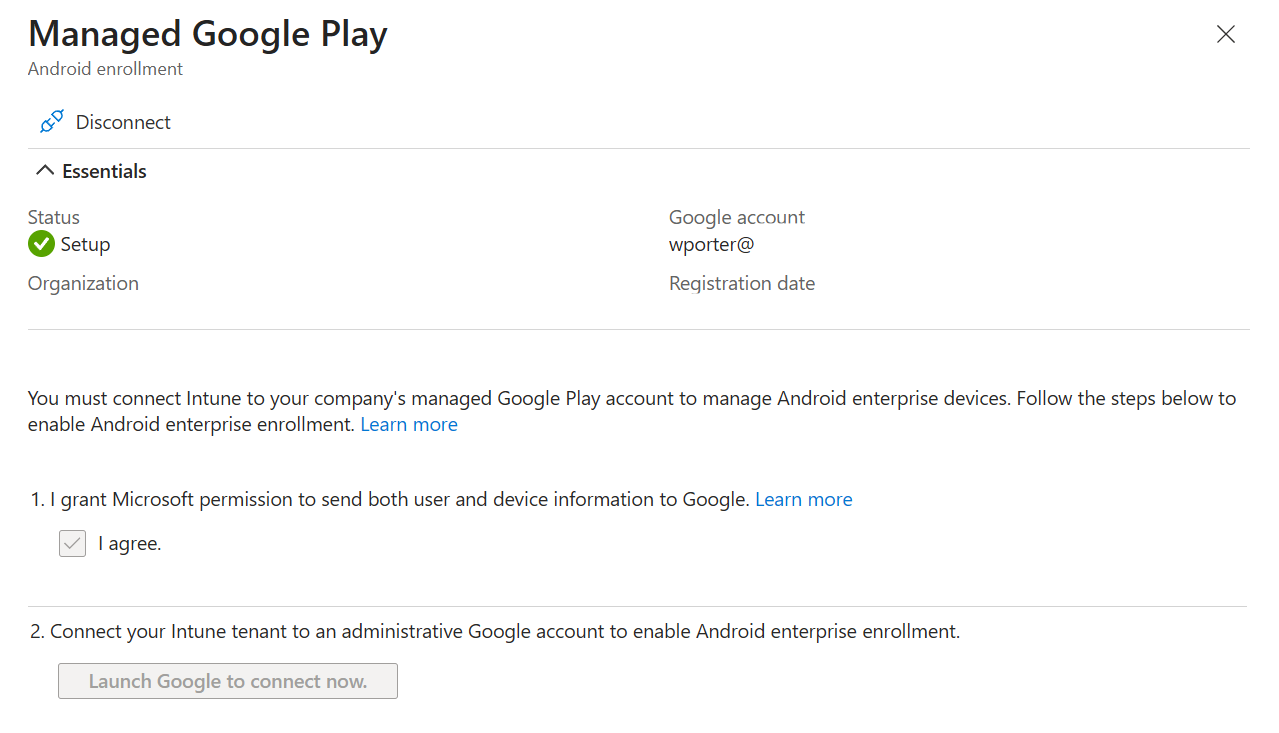Toggle the I agree checkbox
The width and height of the screenshot is (1279, 733).
pyautogui.click(x=72, y=544)
